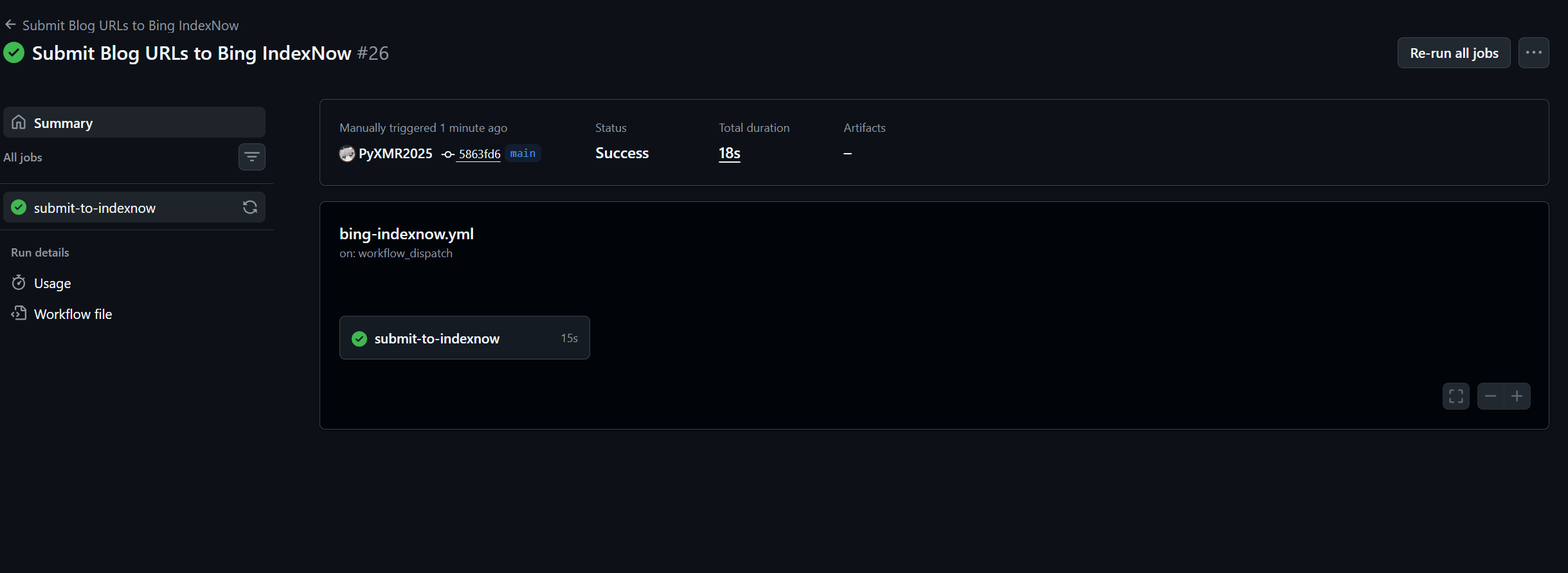1568x573 pixels.
Task: Zoom out the workflow graph
Action: pyautogui.click(x=1490, y=396)
